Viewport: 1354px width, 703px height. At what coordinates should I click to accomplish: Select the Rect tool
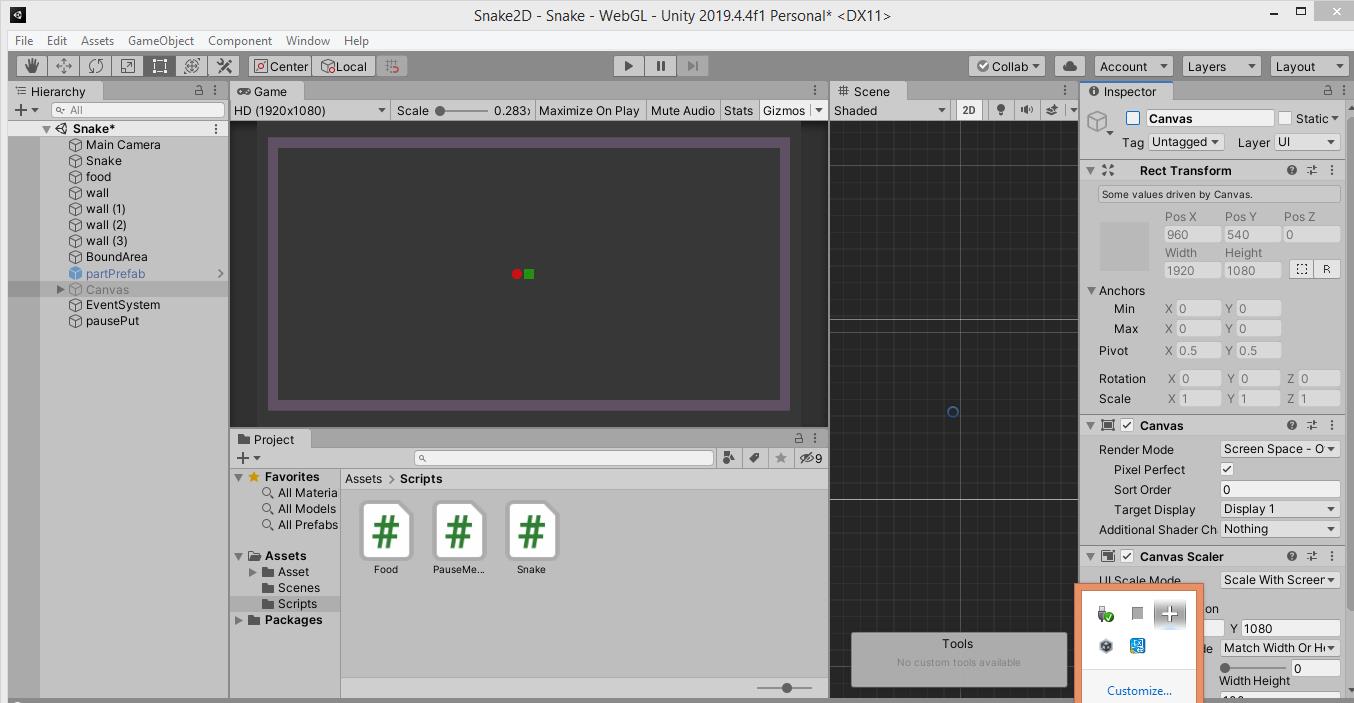tap(160, 66)
